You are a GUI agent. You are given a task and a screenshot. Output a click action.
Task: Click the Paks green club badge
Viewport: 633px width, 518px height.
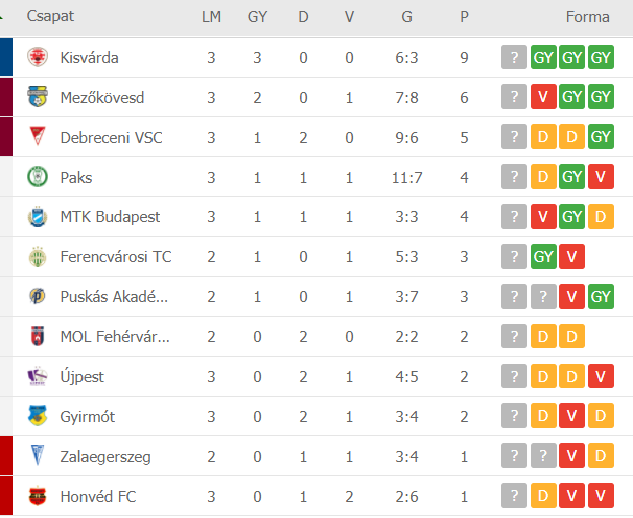pos(37,177)
